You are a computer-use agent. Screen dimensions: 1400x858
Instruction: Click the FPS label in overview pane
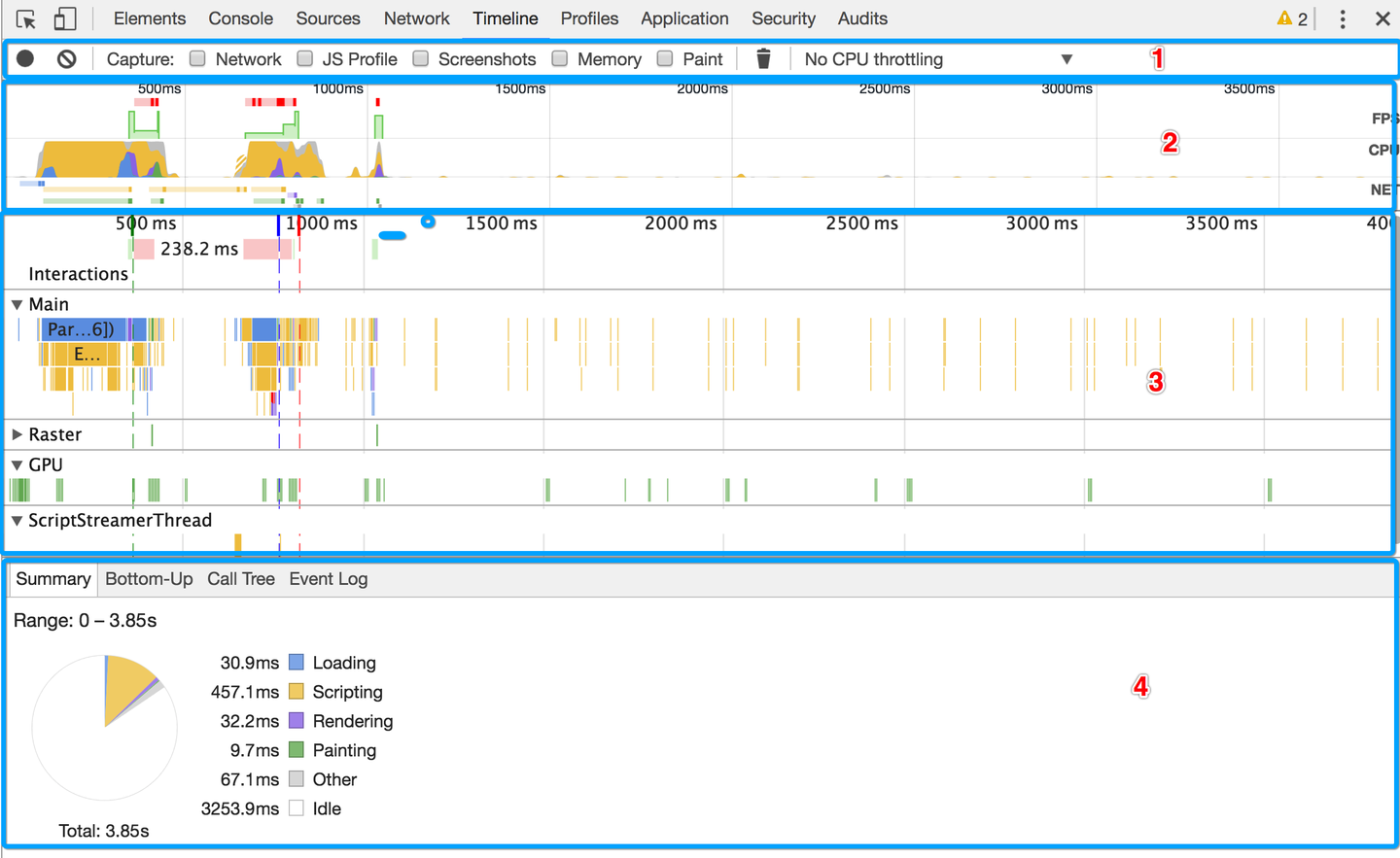[1385, 118]
